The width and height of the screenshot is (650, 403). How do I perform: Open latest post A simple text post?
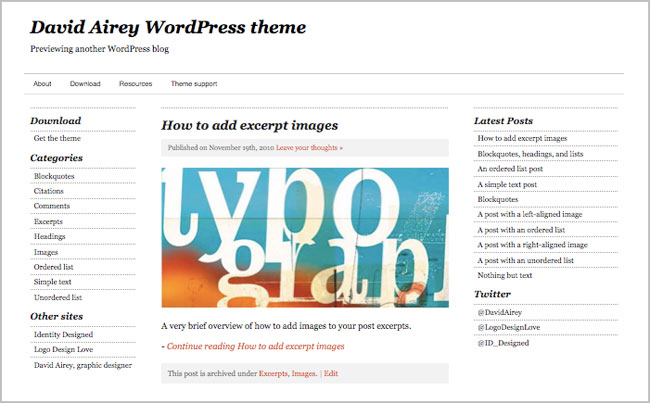pos(507,185)
